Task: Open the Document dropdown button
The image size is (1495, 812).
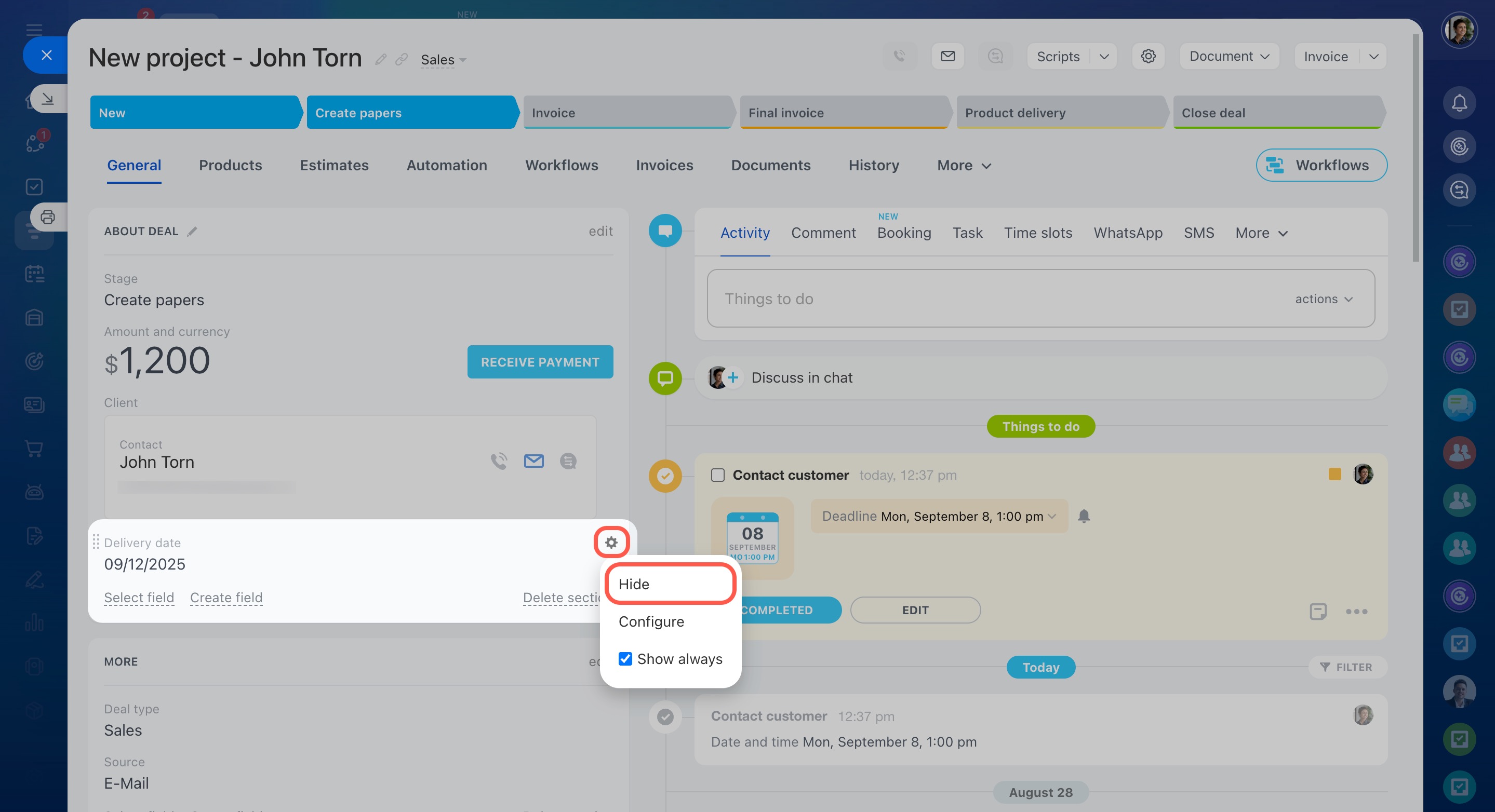Action: click(x=1229, y=56)
